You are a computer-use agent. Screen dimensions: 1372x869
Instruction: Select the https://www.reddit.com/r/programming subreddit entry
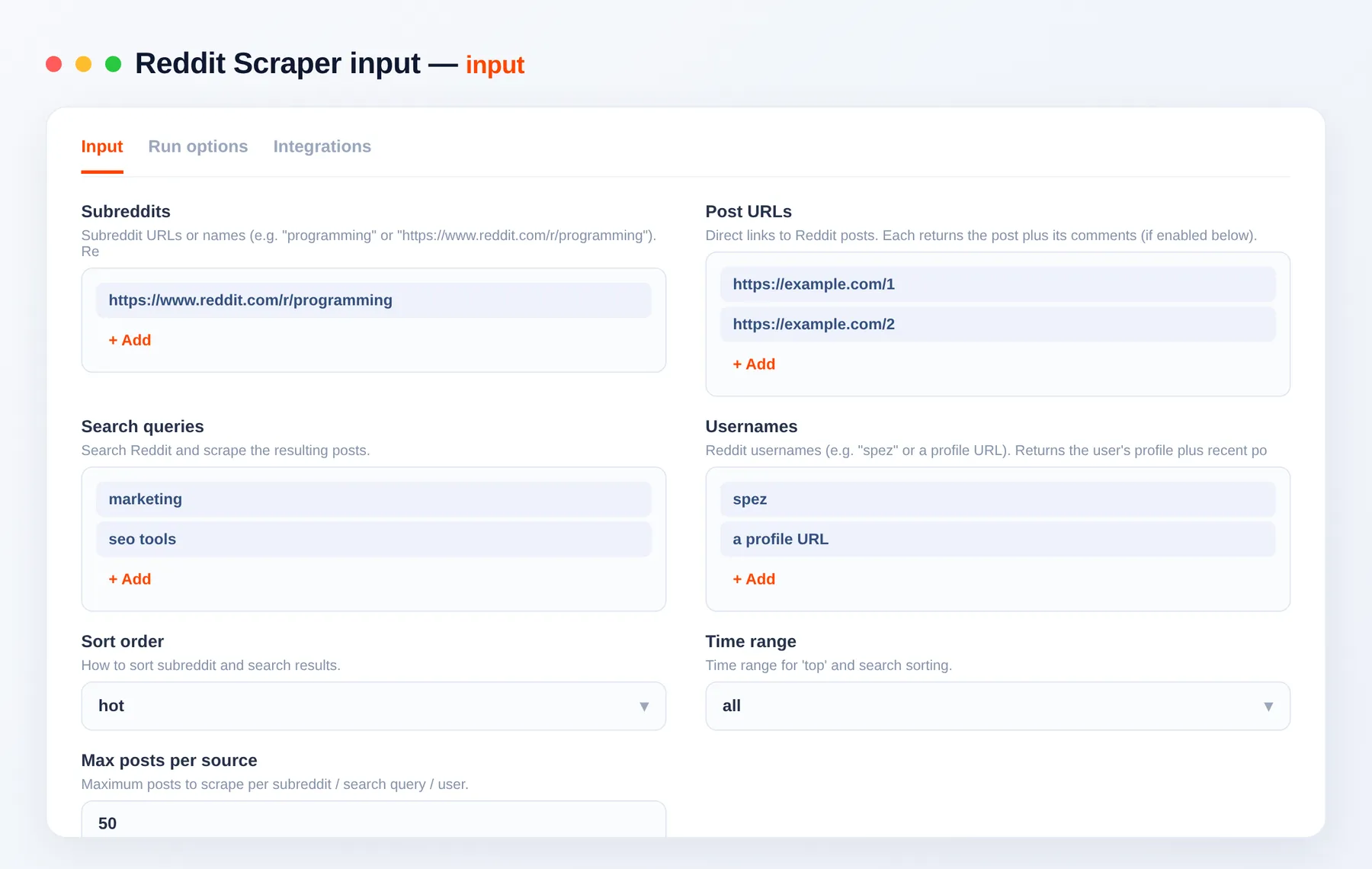click(x=373, y=300)
